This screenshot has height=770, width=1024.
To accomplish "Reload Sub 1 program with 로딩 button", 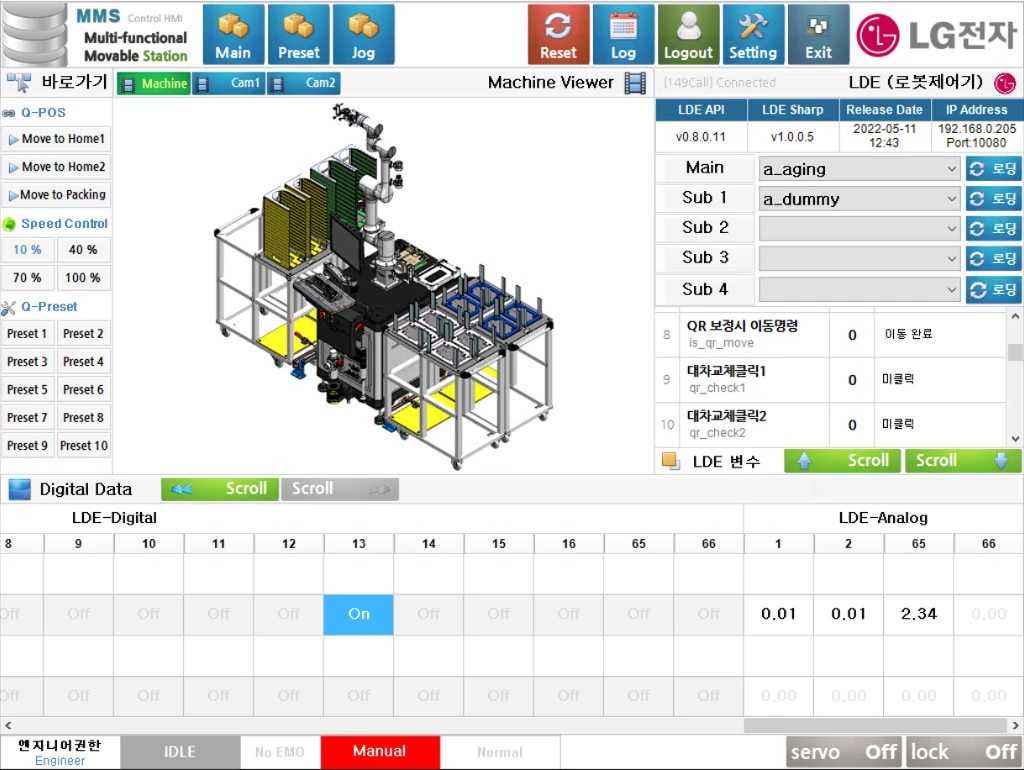I will point(993,199).
